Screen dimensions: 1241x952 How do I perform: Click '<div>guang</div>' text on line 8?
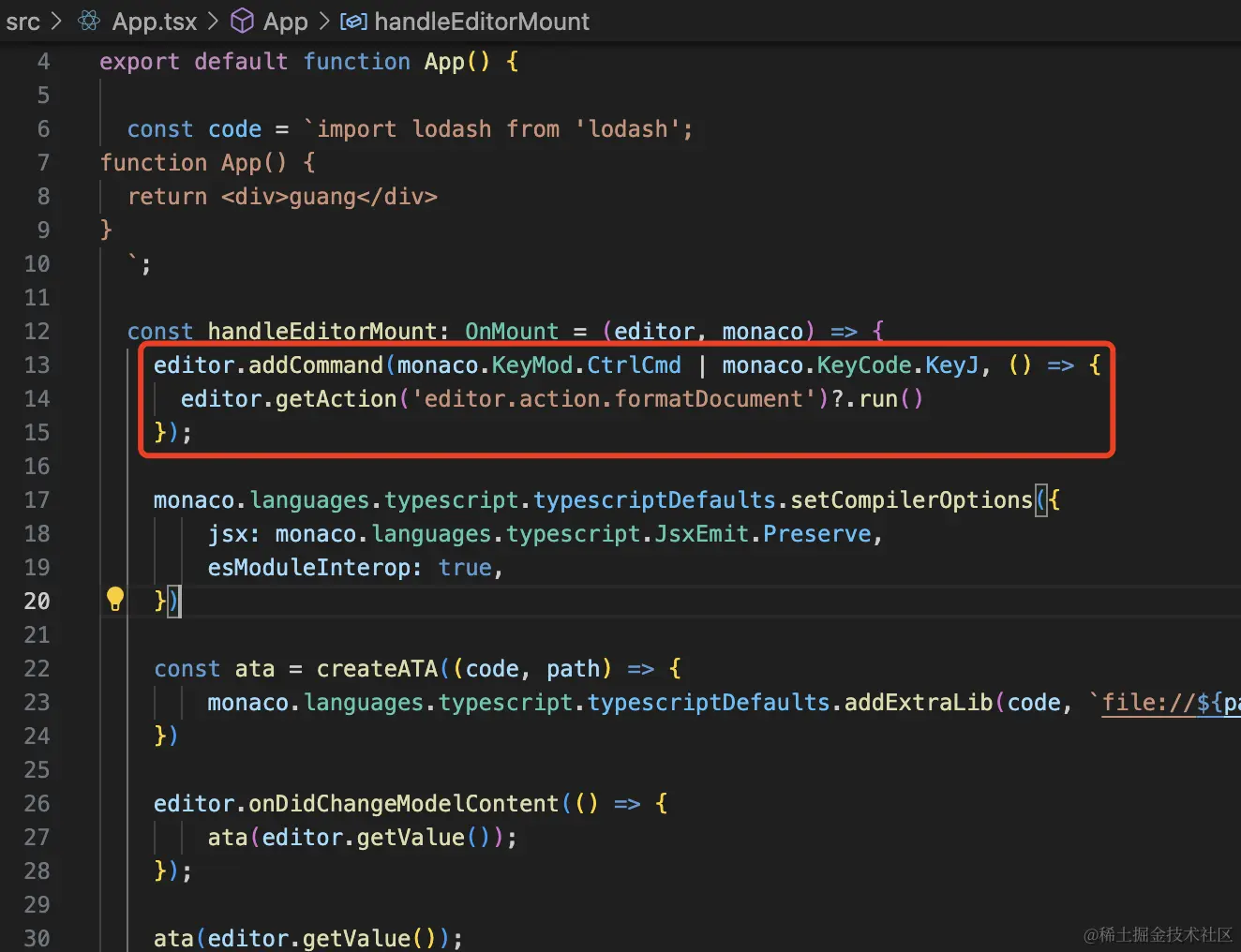[329, 197]
